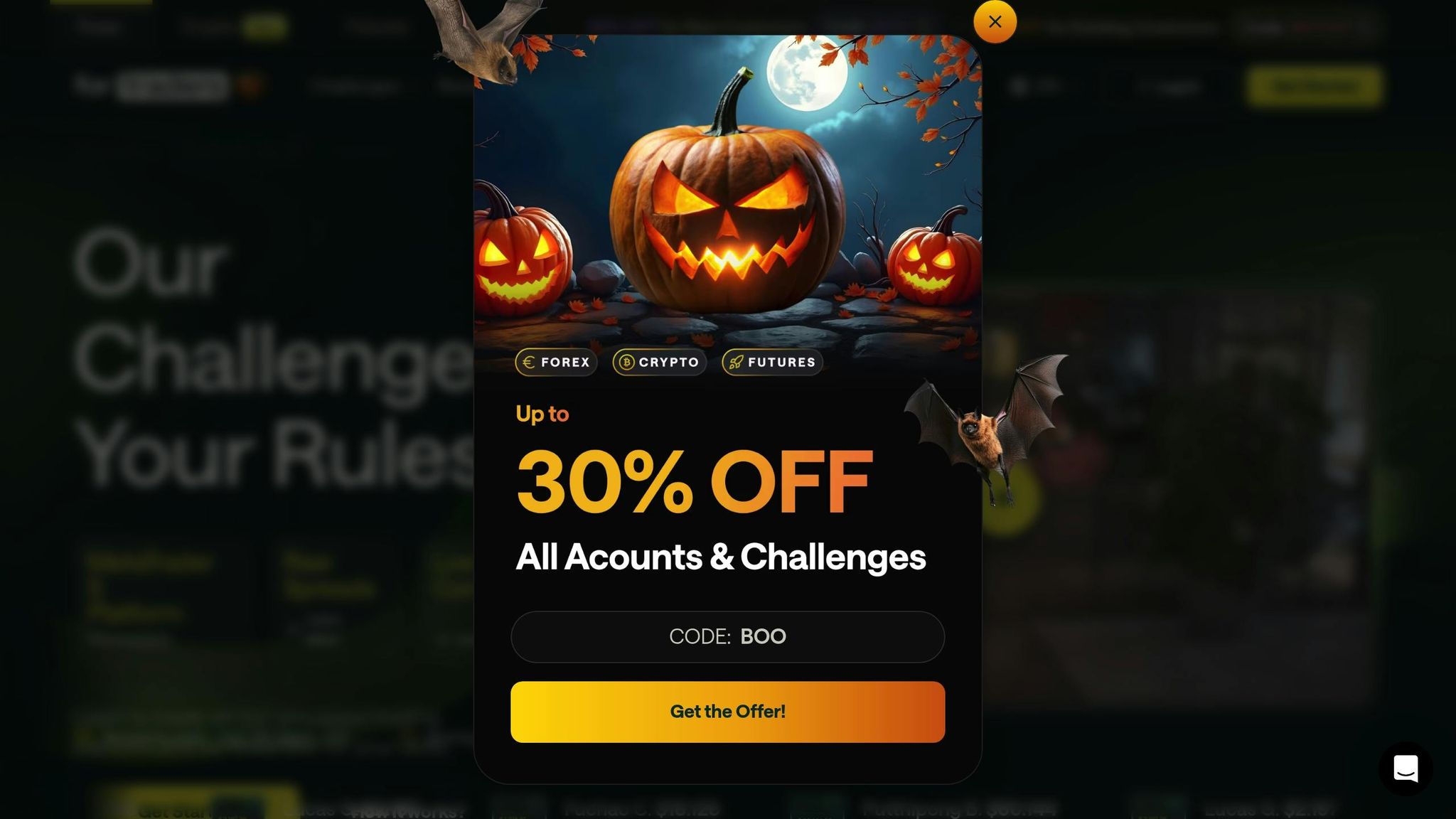The width and height of the screenshot is (1456, 819).
Task: Select the CRYPTO label
Action: tap(668, 362)
